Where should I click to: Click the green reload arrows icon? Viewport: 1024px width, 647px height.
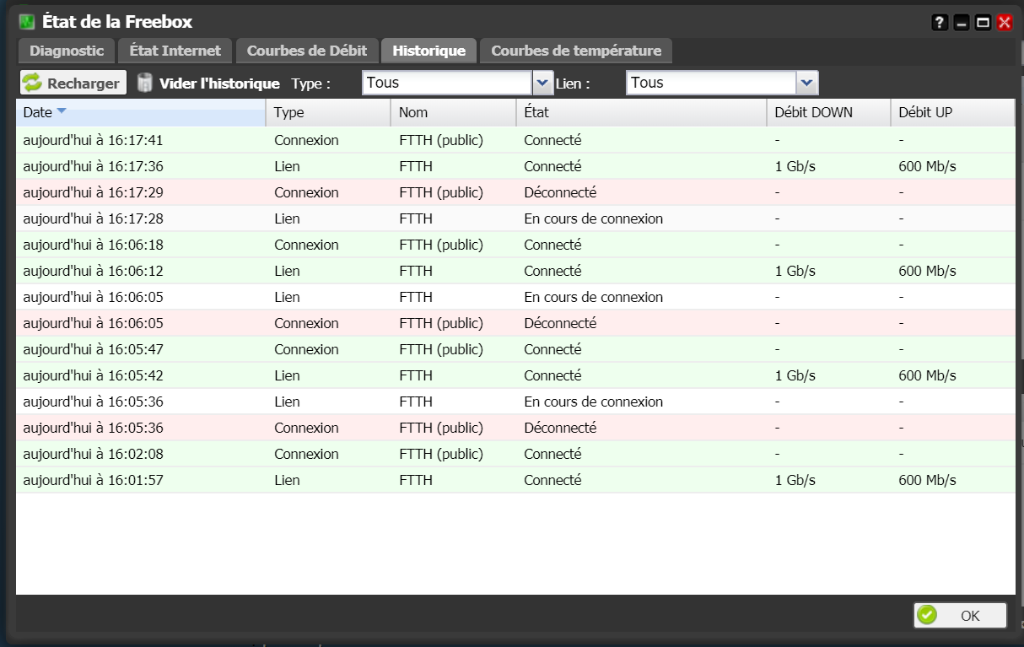click(32, 82)
